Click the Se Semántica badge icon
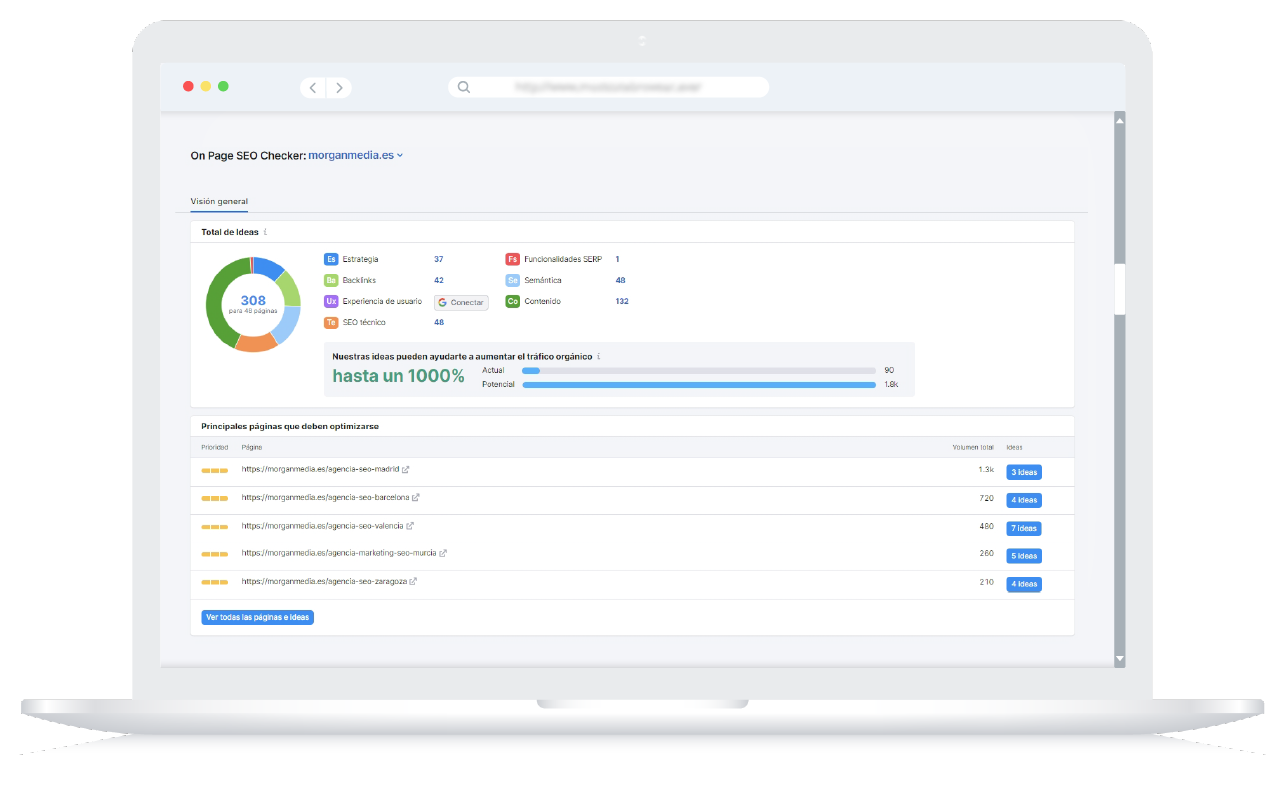1281x791 pixels. [513, 280]
